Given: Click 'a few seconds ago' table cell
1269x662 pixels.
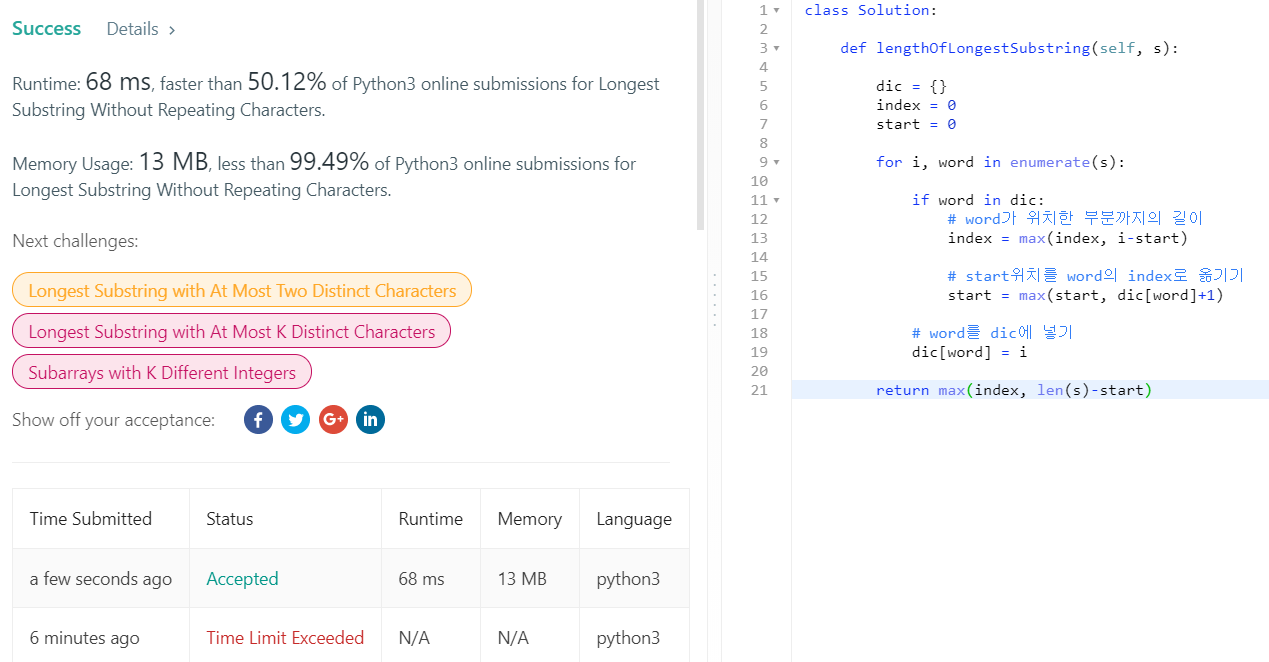Looking at the screenshot, I should click(101, 579).
